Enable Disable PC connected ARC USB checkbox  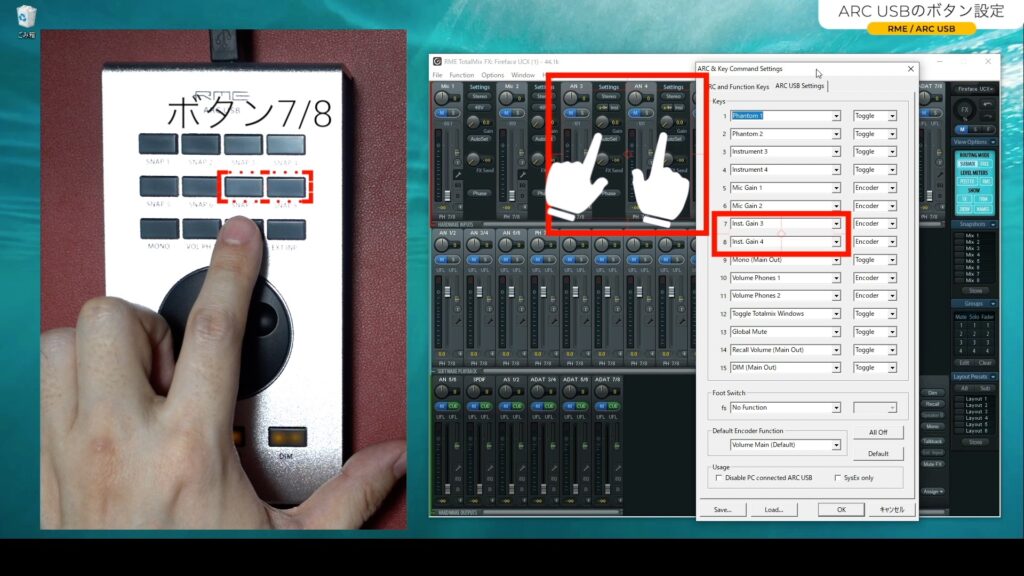coord(719,478)
